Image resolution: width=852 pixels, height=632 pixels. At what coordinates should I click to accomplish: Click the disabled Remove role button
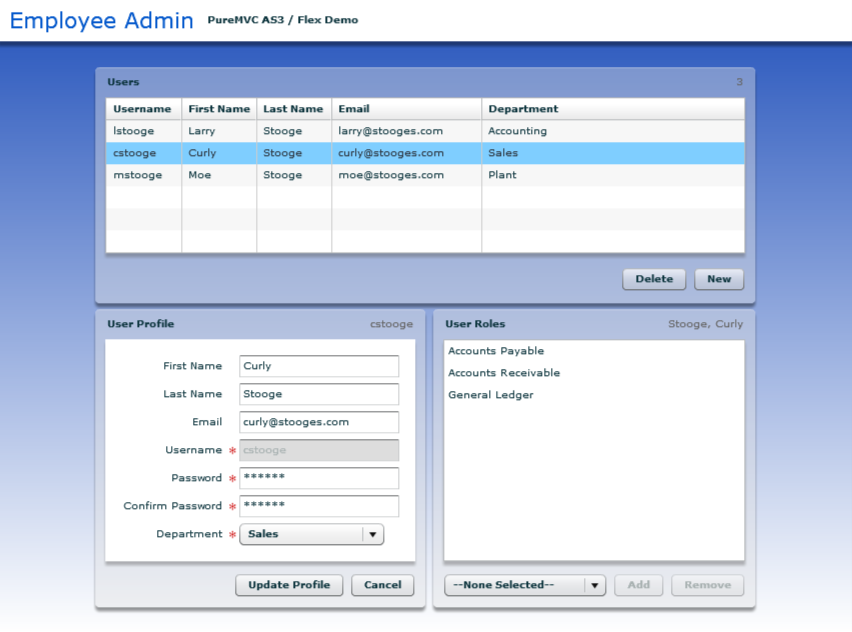707,585
